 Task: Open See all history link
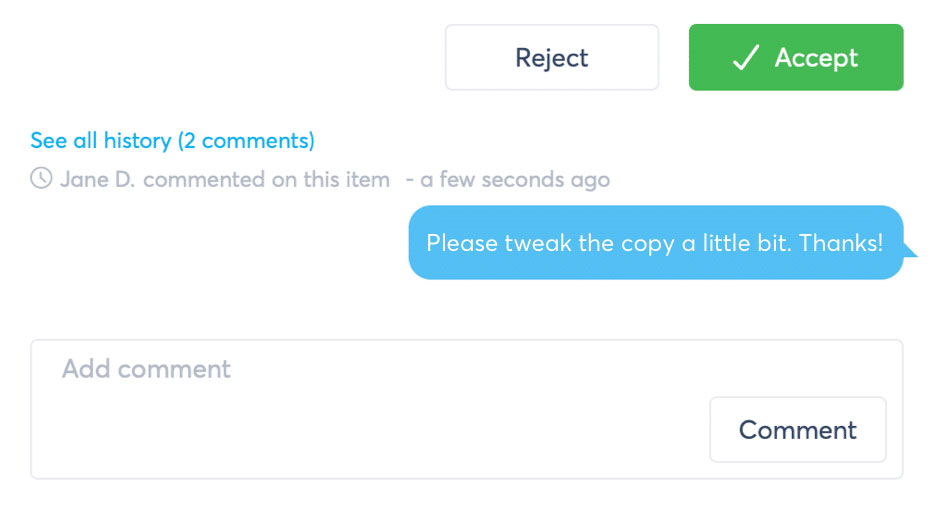pos(172,141)
